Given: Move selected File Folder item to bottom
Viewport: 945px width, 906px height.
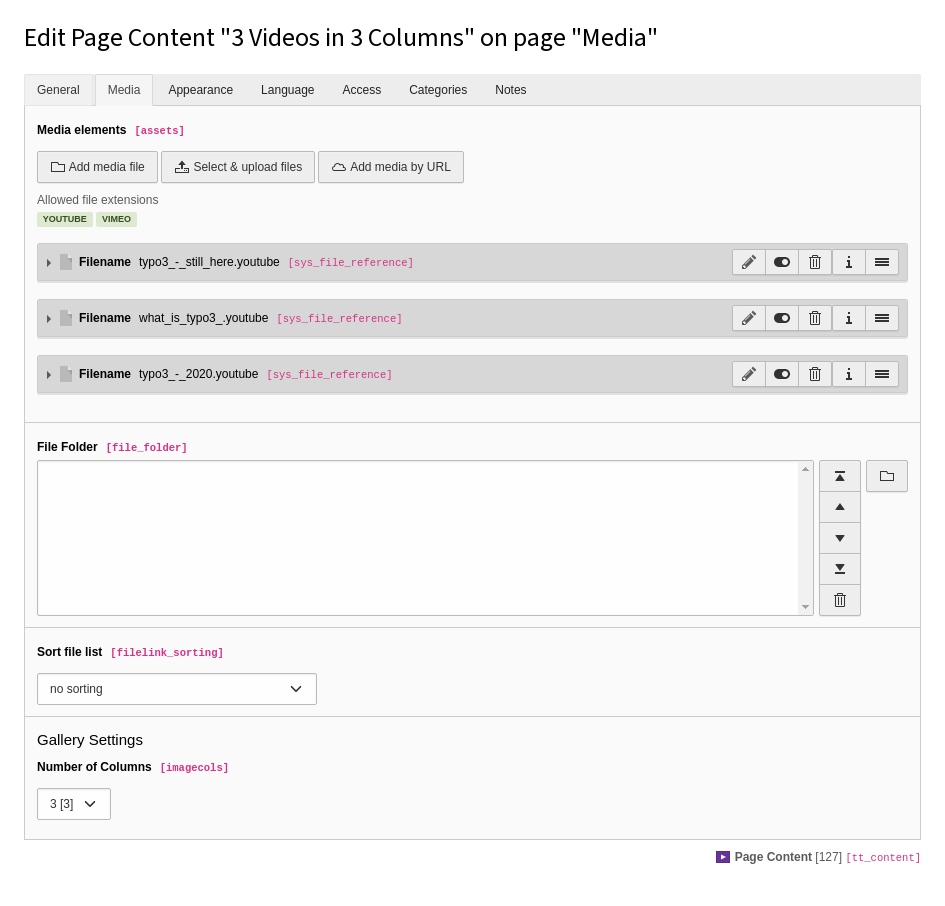Looking at the screenshot, I should click(840, 568).
